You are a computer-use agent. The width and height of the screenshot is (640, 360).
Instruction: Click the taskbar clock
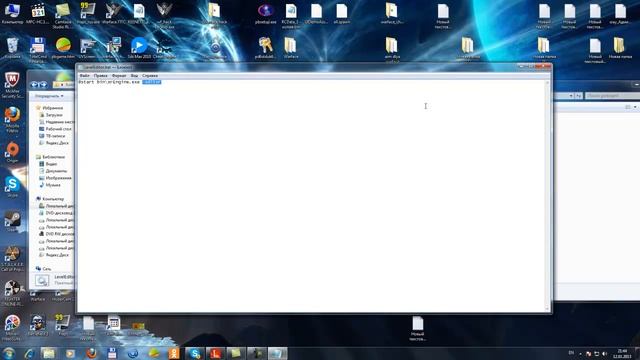622,353
